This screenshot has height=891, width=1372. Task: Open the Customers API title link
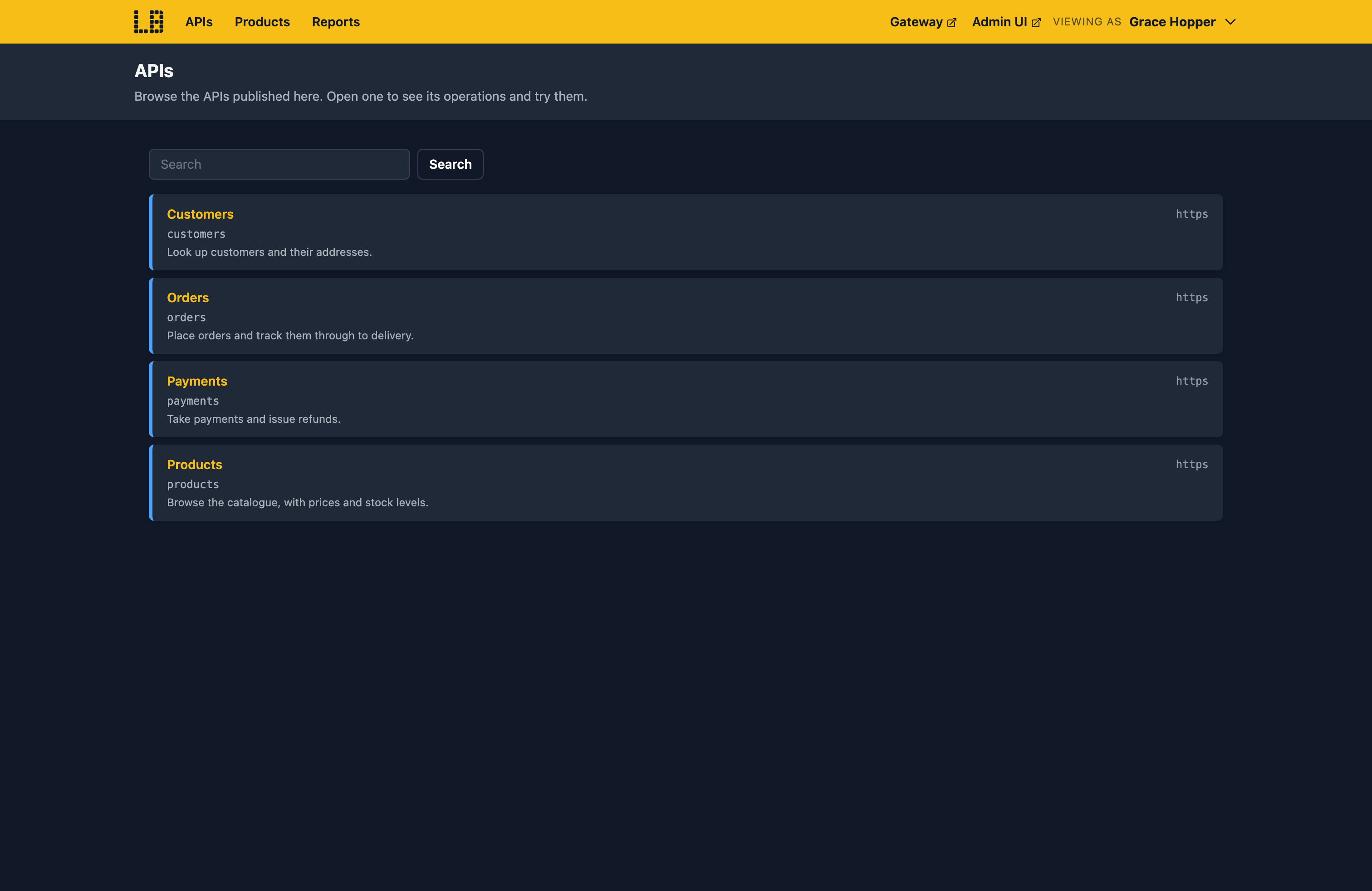coord(200,215)
